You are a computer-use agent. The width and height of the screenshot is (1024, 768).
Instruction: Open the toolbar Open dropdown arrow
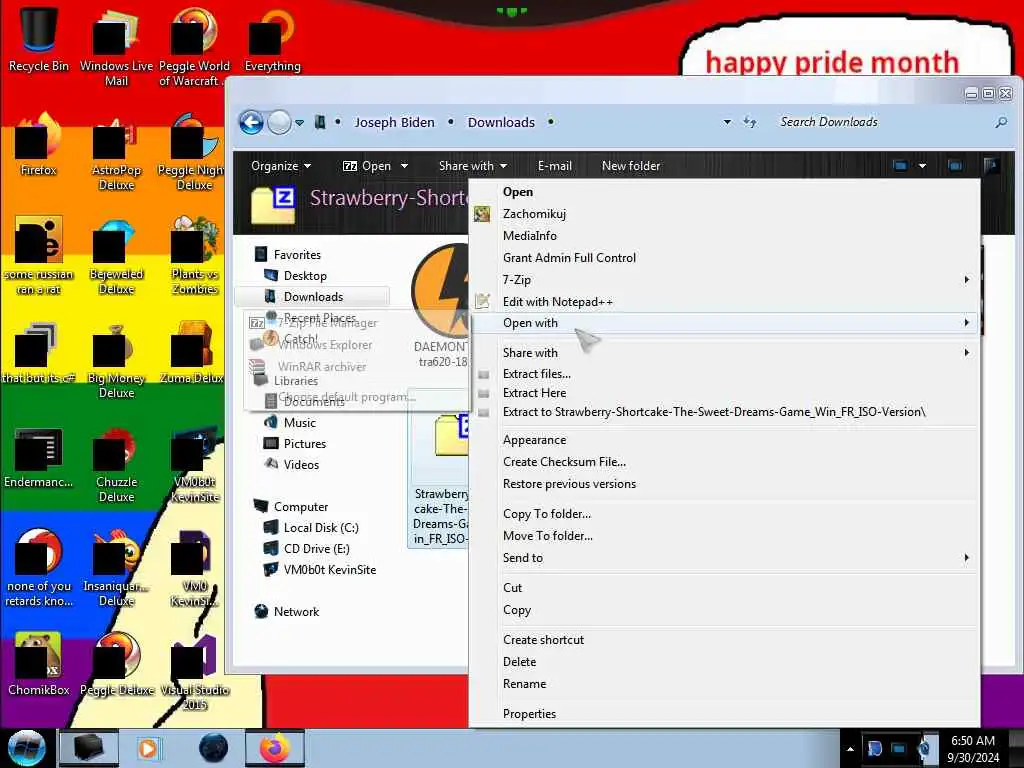point(404,166)
